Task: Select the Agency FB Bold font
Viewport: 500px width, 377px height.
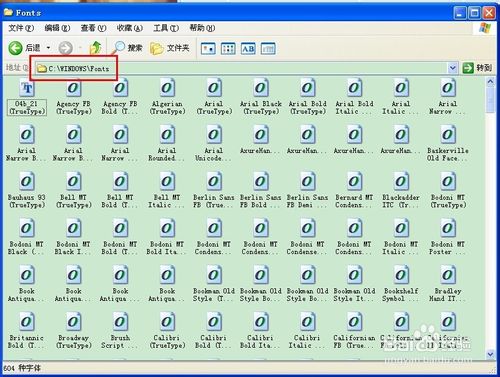Action: 120,97
